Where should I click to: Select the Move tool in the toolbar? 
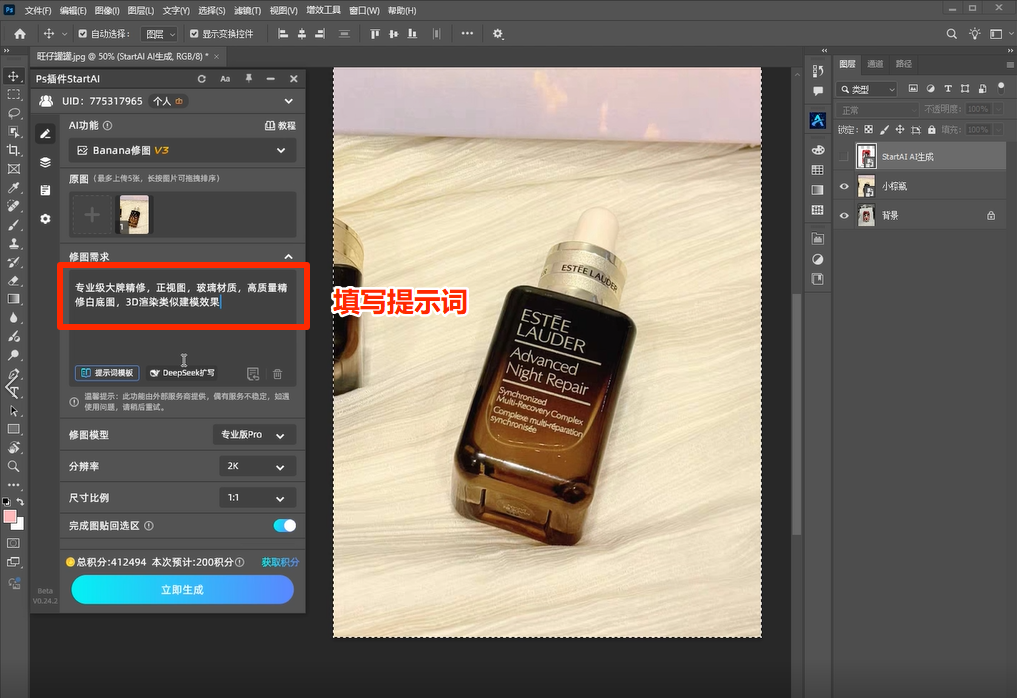(13, 76)
